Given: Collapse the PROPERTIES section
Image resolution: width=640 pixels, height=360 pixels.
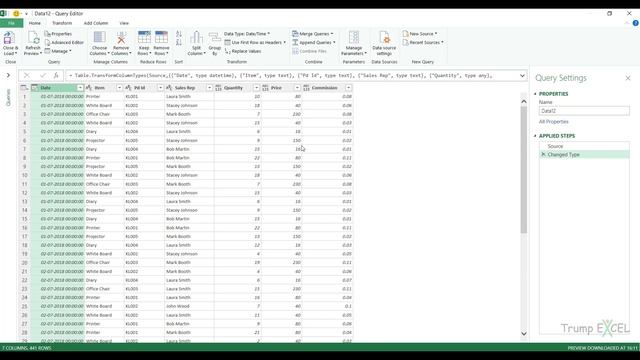Looking at the screenshot, I should coord(536,94).
